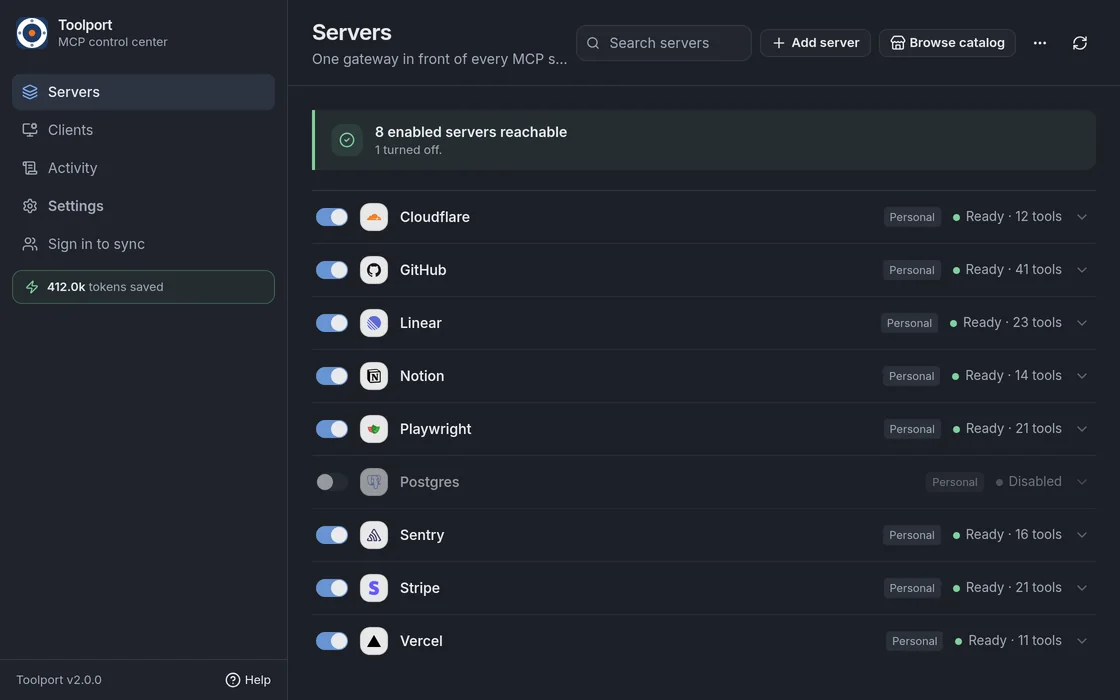1120x700 pixels.
Task: Open the Settings page
Action: [x=144, y=206]
